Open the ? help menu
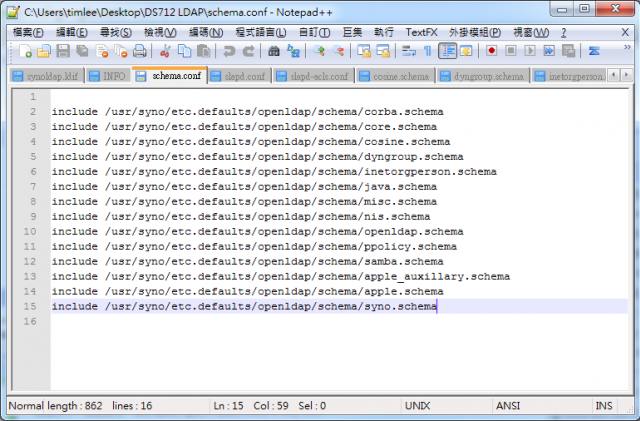This screenshot has height=421, width=640. (x=564, y=32)
